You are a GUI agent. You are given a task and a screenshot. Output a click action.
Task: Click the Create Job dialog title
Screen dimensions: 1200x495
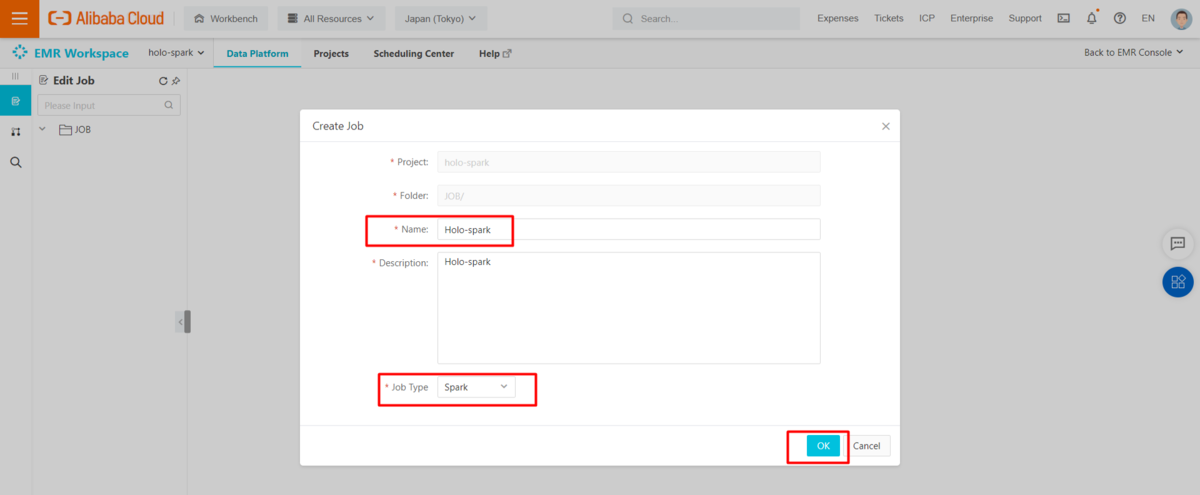338,126
